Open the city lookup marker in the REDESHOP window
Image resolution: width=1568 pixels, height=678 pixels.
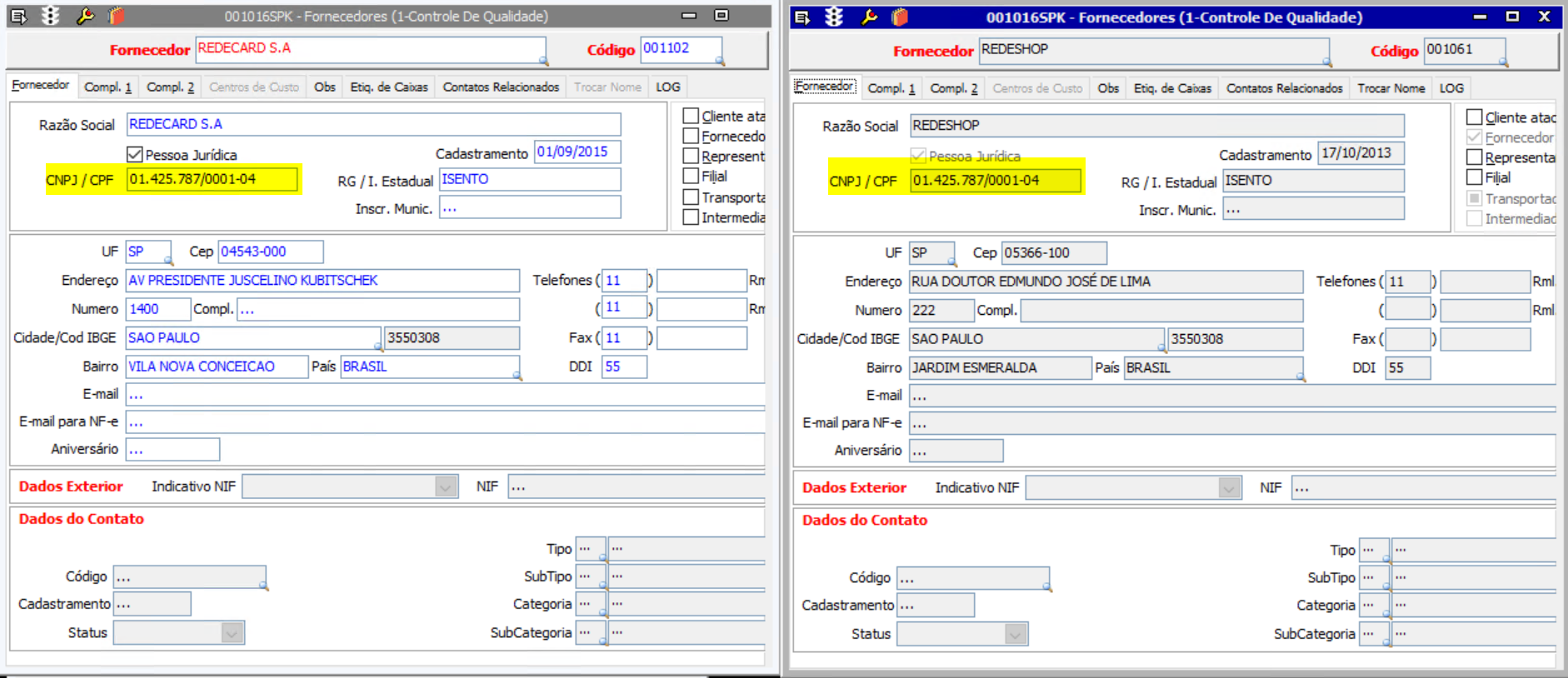click(x=1161, y=348)
